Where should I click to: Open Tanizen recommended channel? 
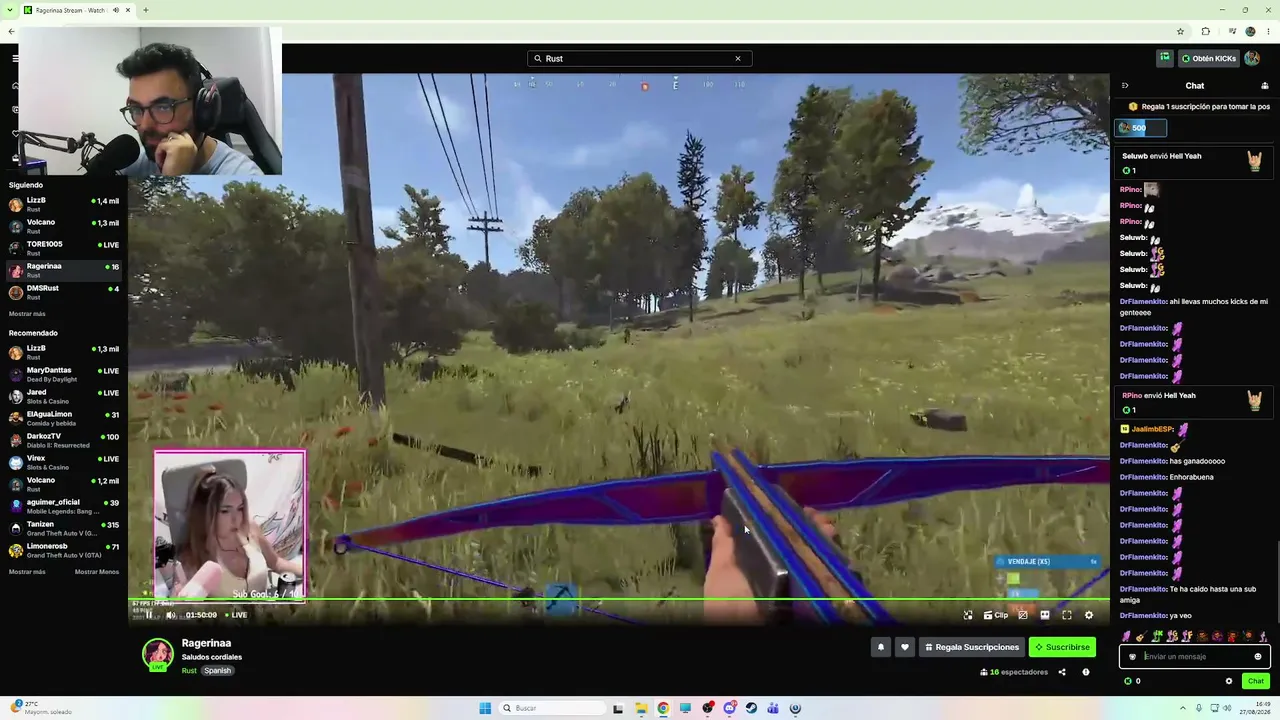tap(64, 528)
